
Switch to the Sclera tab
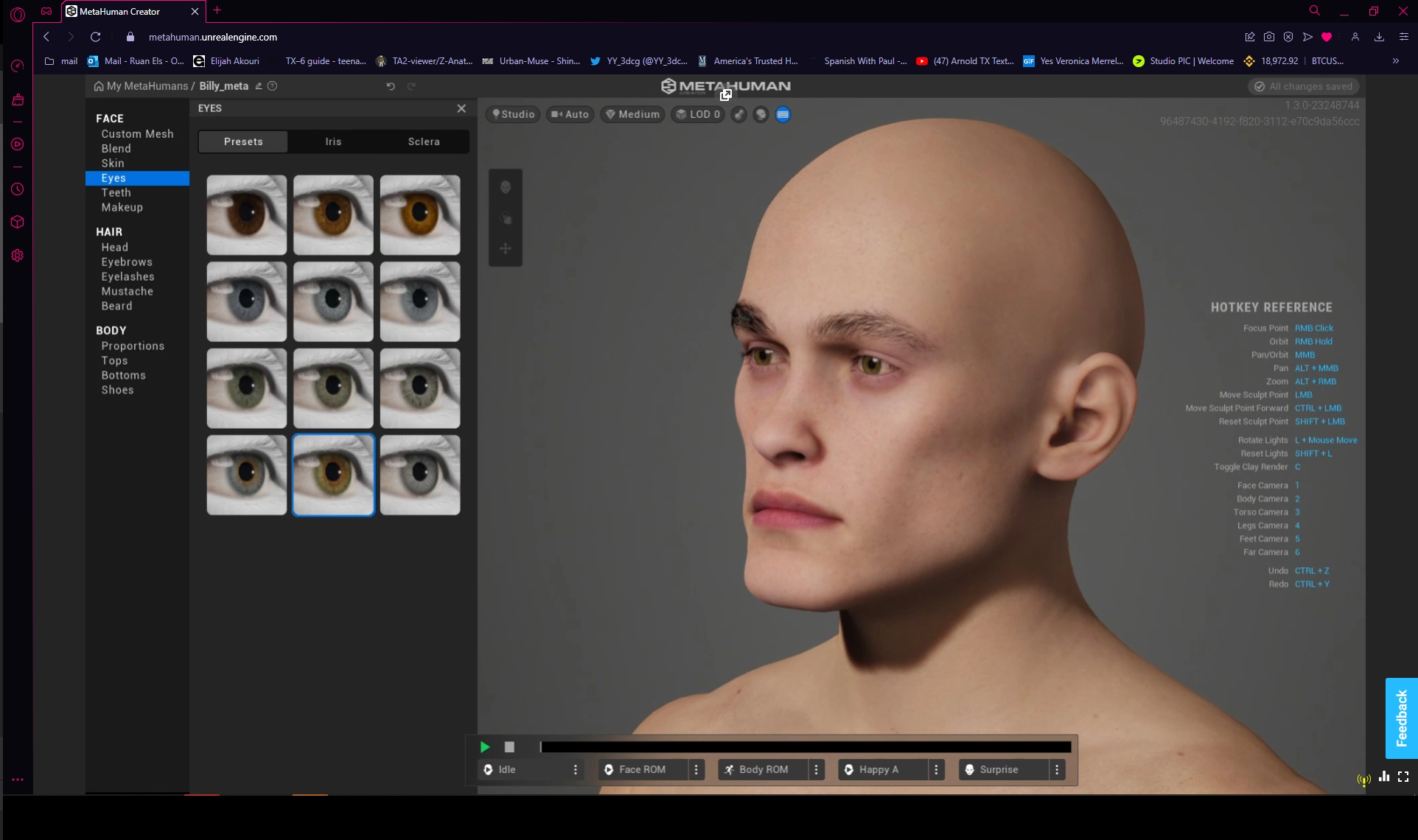424,141
